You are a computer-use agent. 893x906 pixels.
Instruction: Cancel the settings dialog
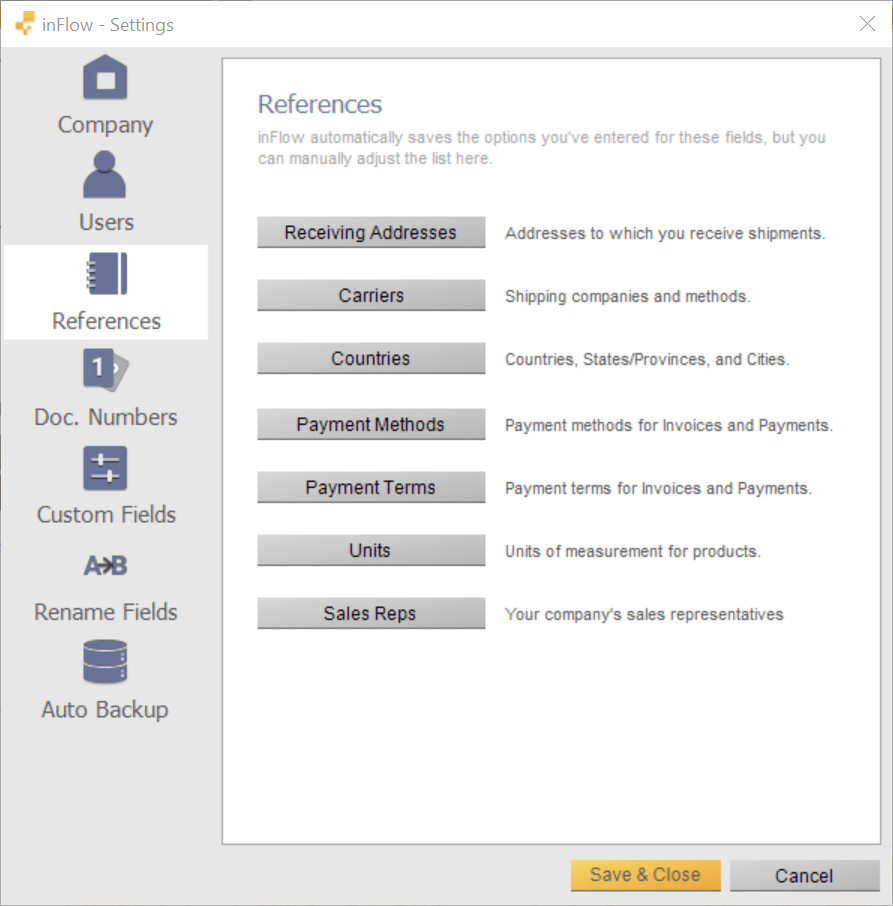point(805,875)
